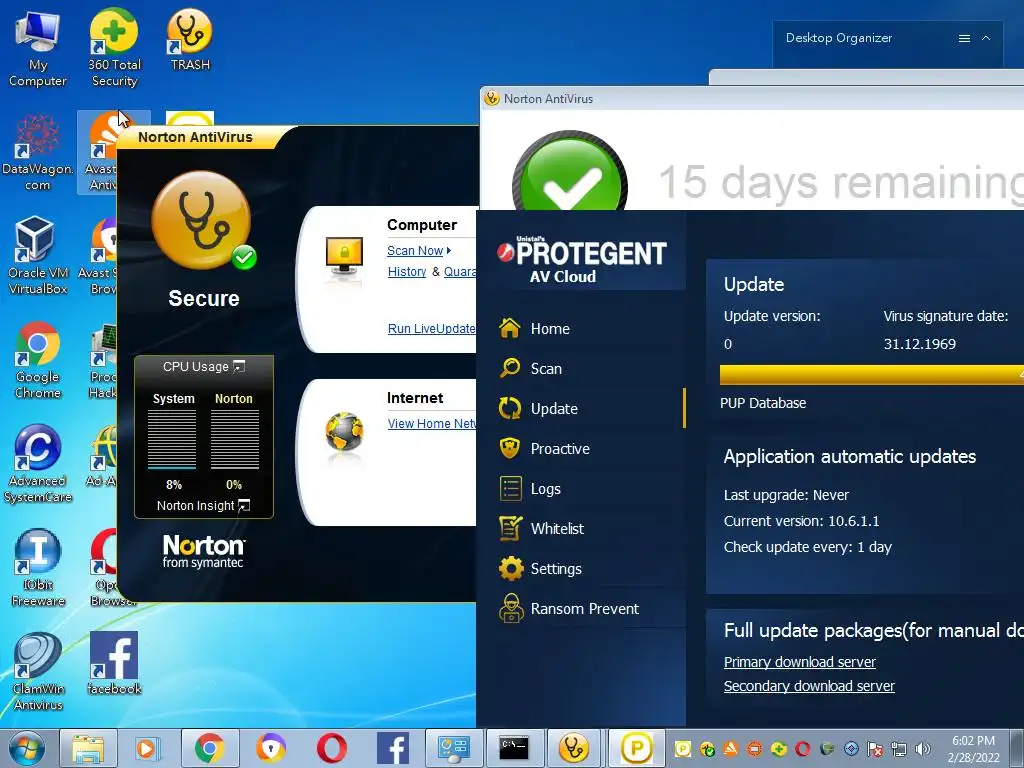This screenshot has width=1024, height=768.
Task: Open Windows Media Player from the taskbar
Action: point(148,748)
